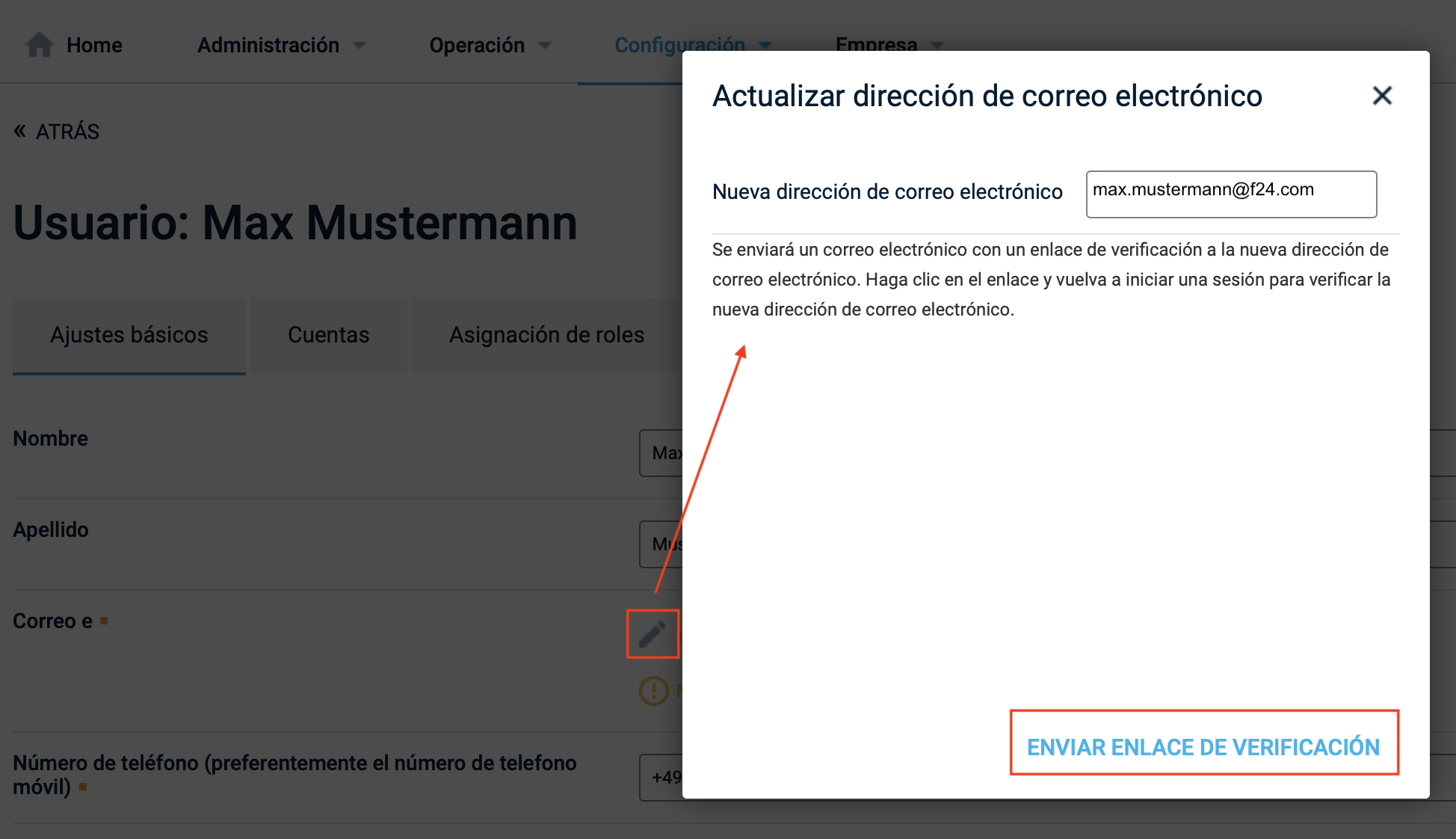Click the pencil edit icon for Correo e
The width and height of the screenshot is (1456, 839).
653,634
